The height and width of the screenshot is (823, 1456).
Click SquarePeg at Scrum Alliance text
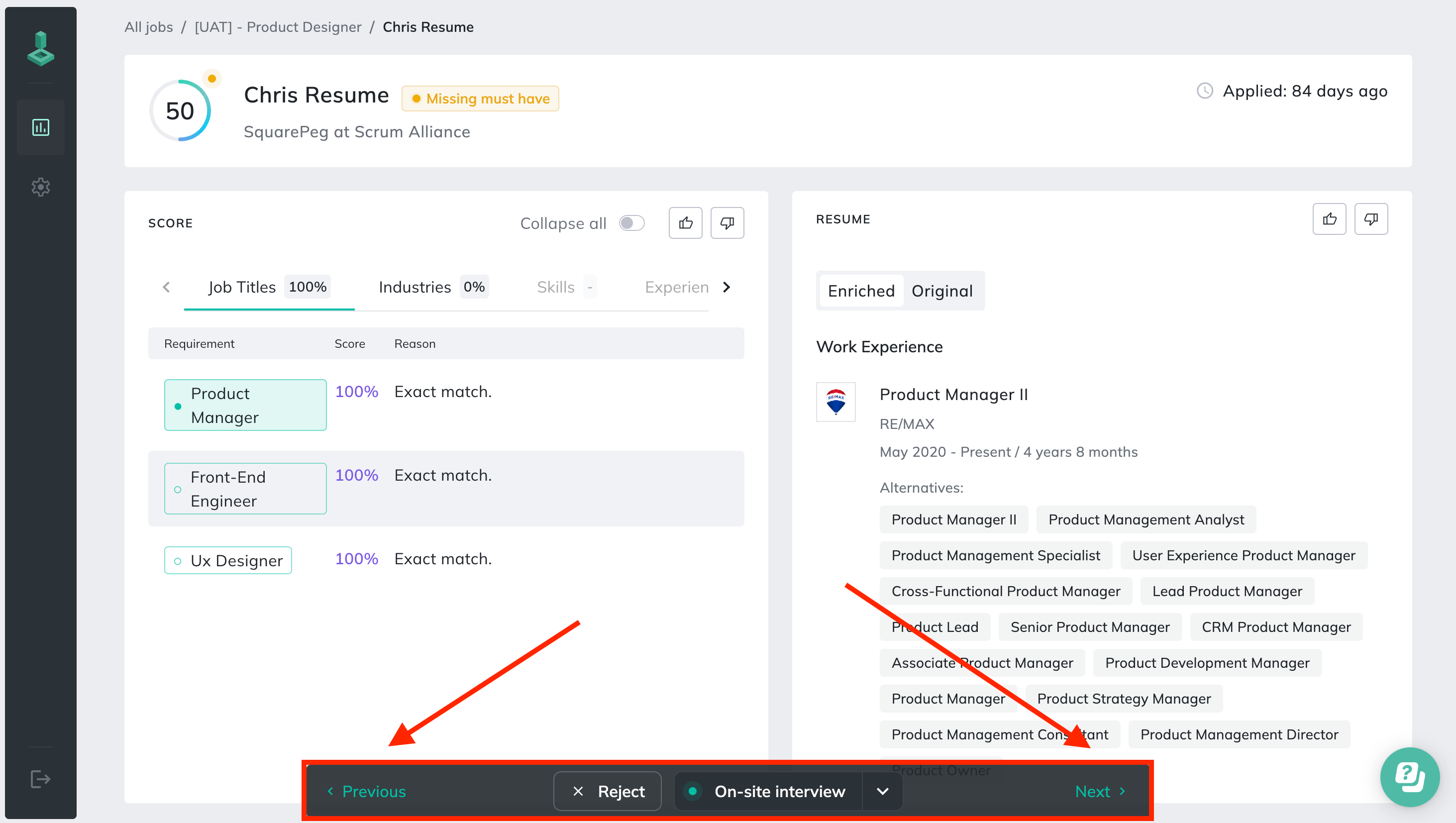pyautogui.click(x=357, y=132)
